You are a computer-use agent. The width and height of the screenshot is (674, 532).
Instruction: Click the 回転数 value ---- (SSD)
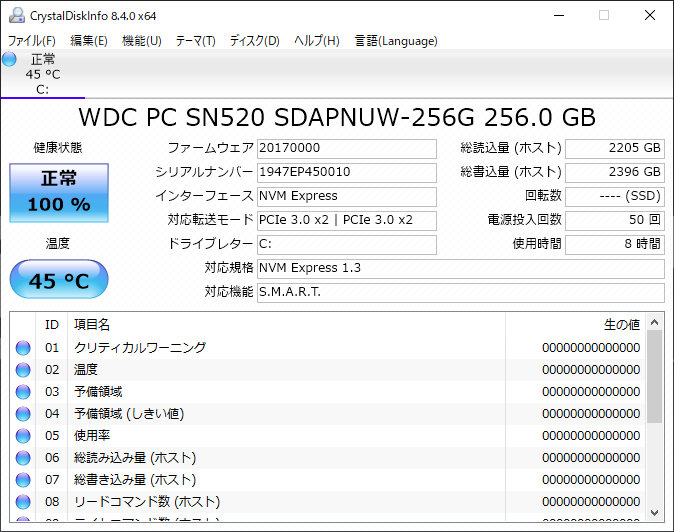[615, 197]
